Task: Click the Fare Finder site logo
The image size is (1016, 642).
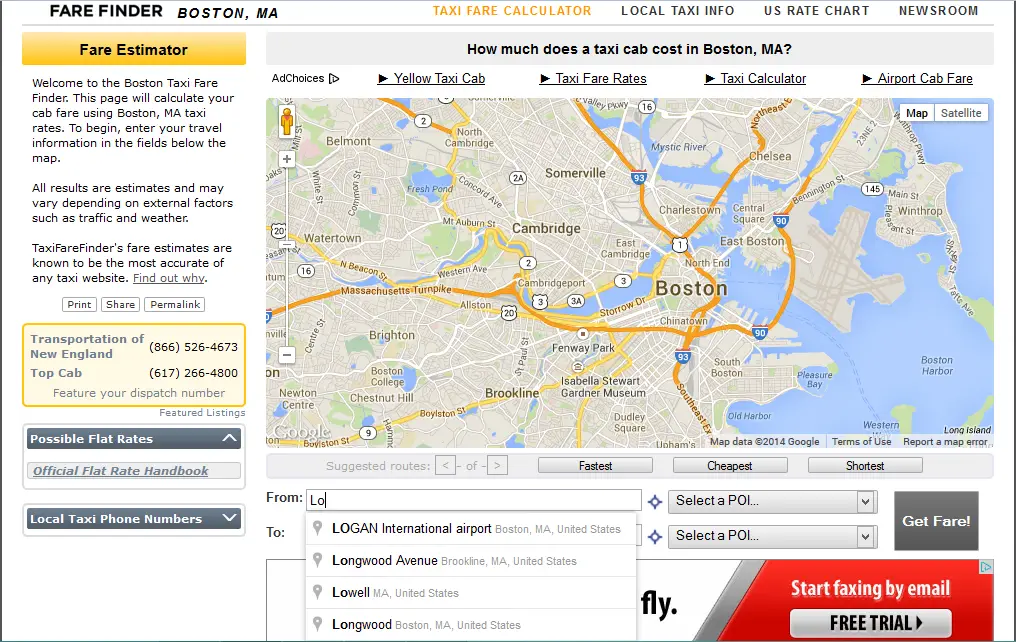Action: point(106,11)
